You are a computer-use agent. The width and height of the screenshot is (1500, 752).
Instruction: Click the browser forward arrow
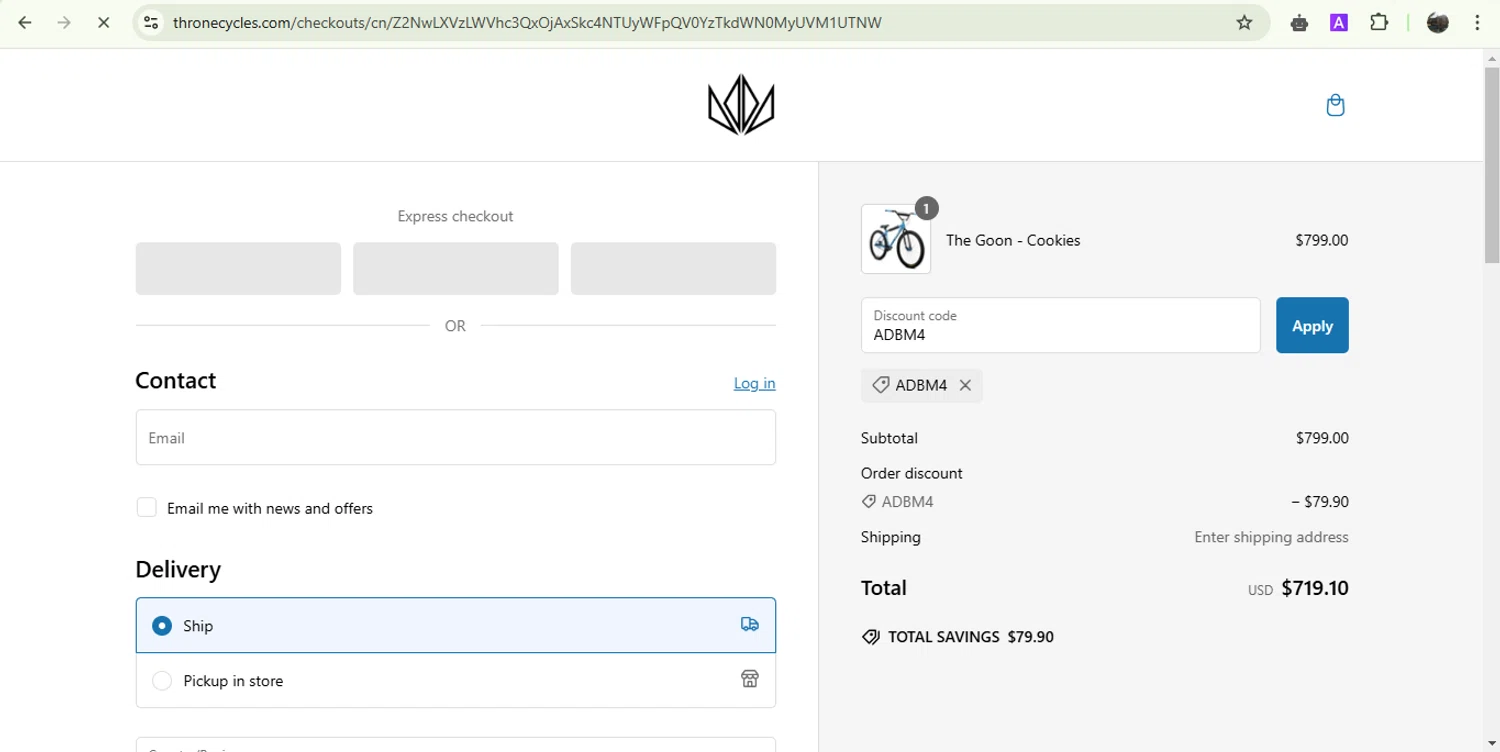pyautogui.click(x=64, y=22)
